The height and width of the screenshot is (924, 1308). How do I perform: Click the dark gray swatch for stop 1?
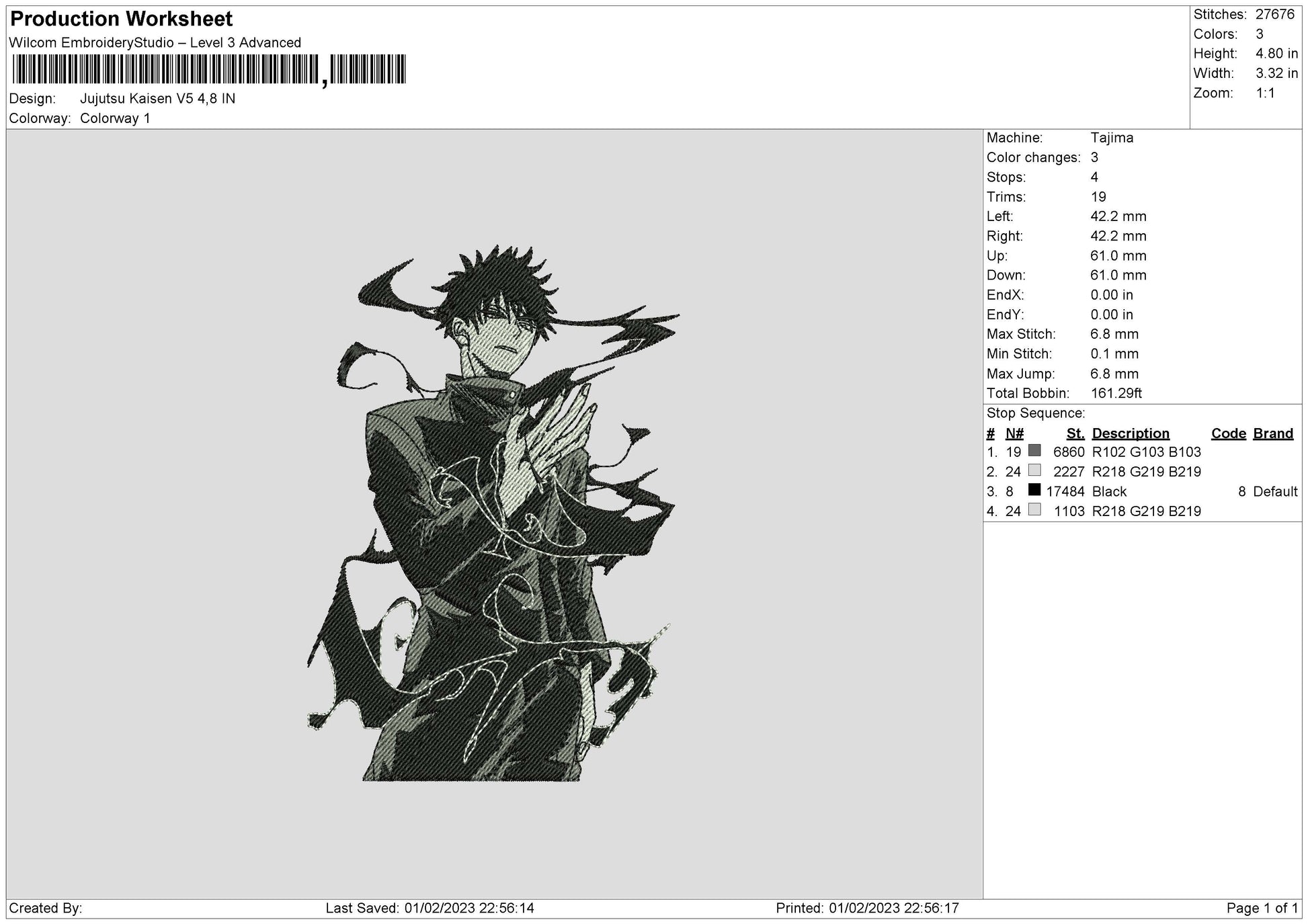point(1034,450)
